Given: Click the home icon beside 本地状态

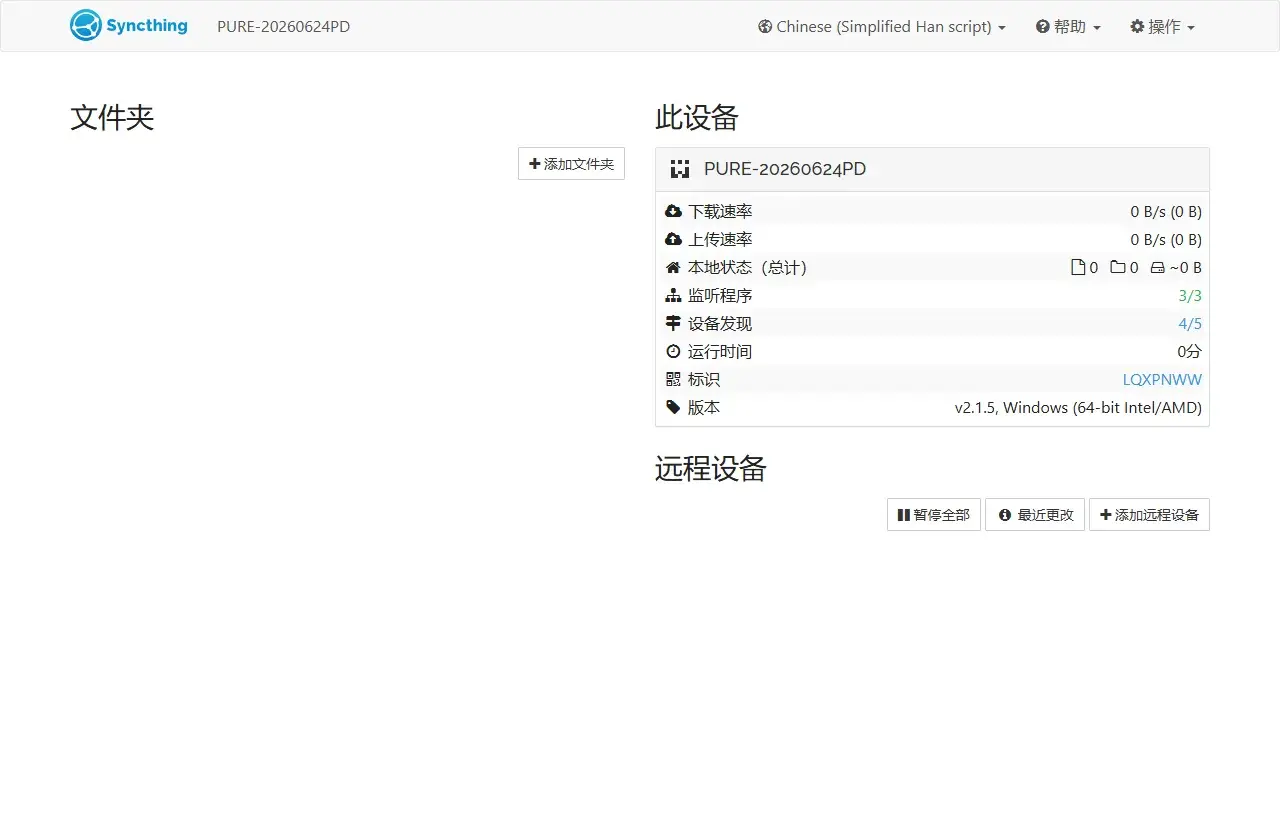Looking at the screenshot, I should click(673, 268).
